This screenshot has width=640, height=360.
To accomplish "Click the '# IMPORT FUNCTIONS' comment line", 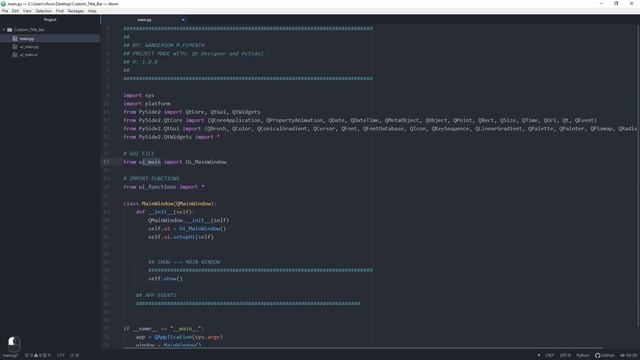I will click(x=151, y=179).
